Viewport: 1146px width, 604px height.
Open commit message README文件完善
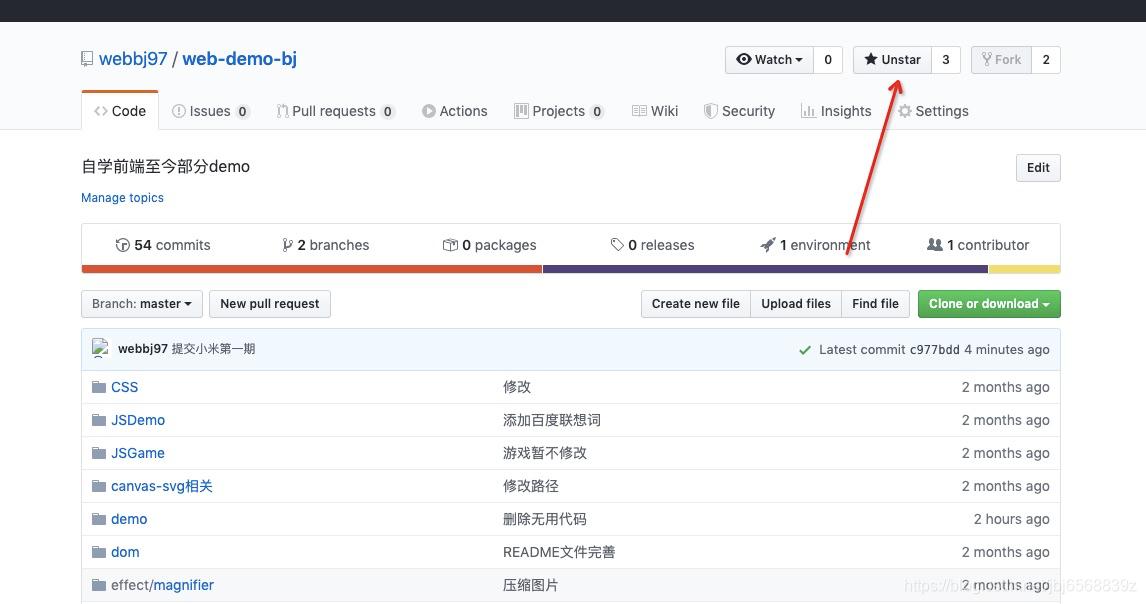point(559,551)
